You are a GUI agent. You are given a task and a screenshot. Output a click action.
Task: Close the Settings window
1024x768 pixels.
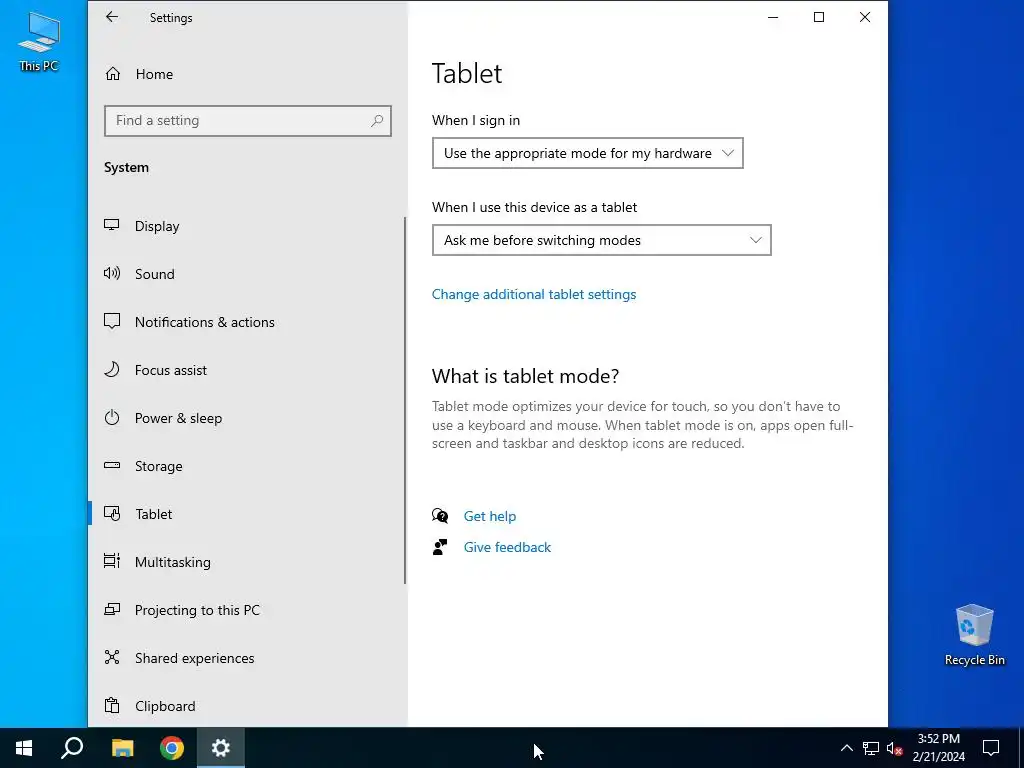tap(865, 17)
